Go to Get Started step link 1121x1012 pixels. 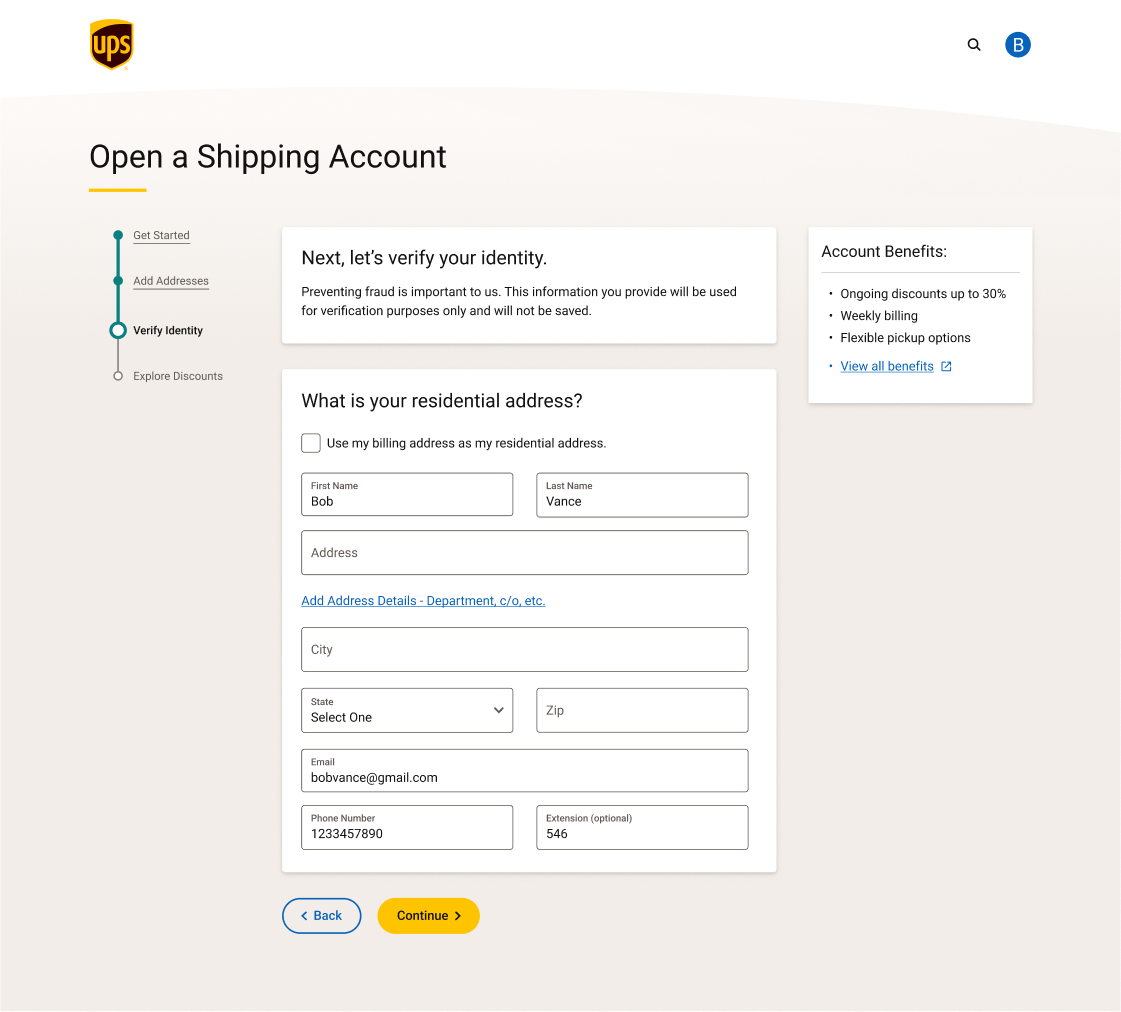point(162,235)
